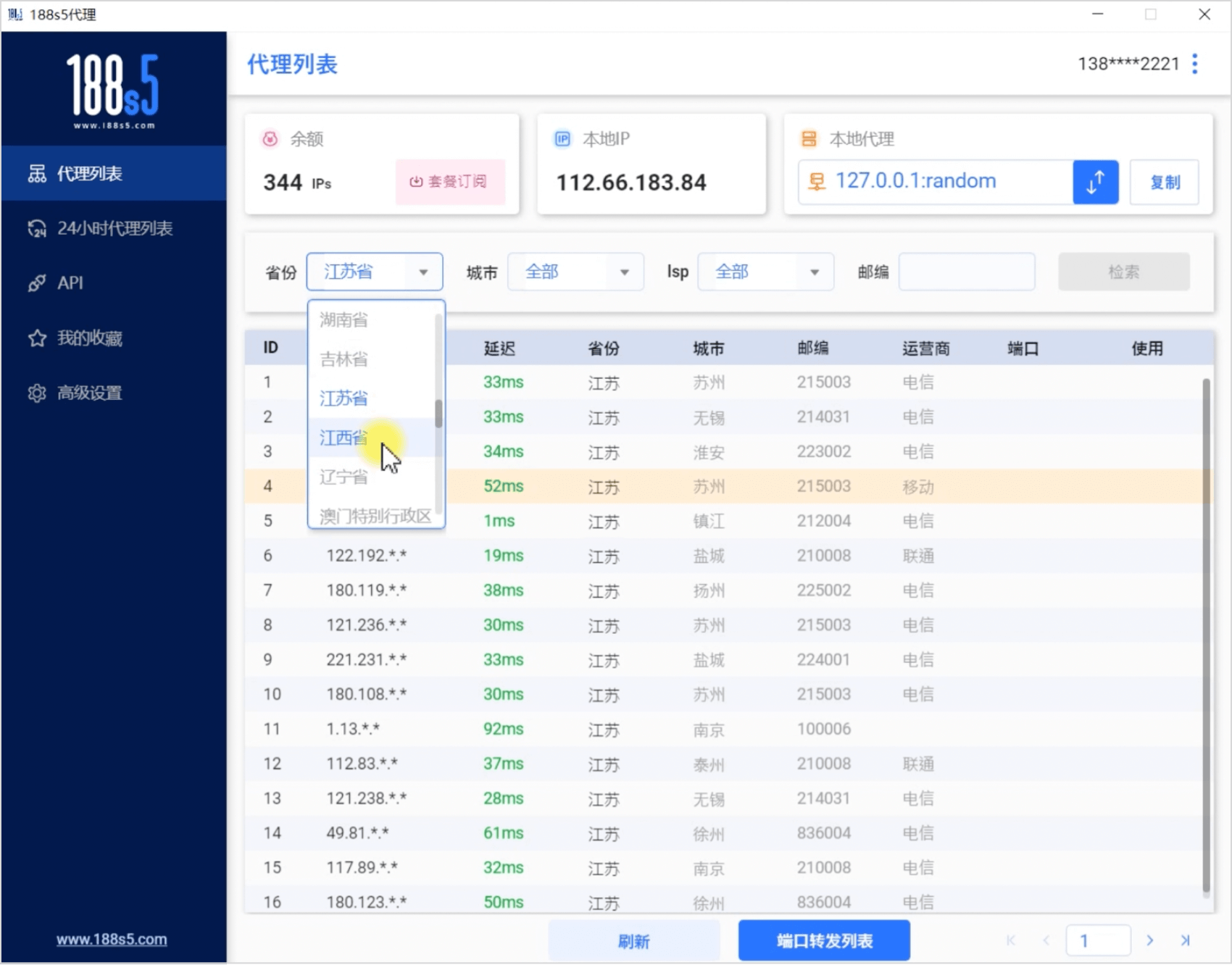This screenshot has height=965, width=1232.
Task: Click the page number input field
Action: (1098, 940)
